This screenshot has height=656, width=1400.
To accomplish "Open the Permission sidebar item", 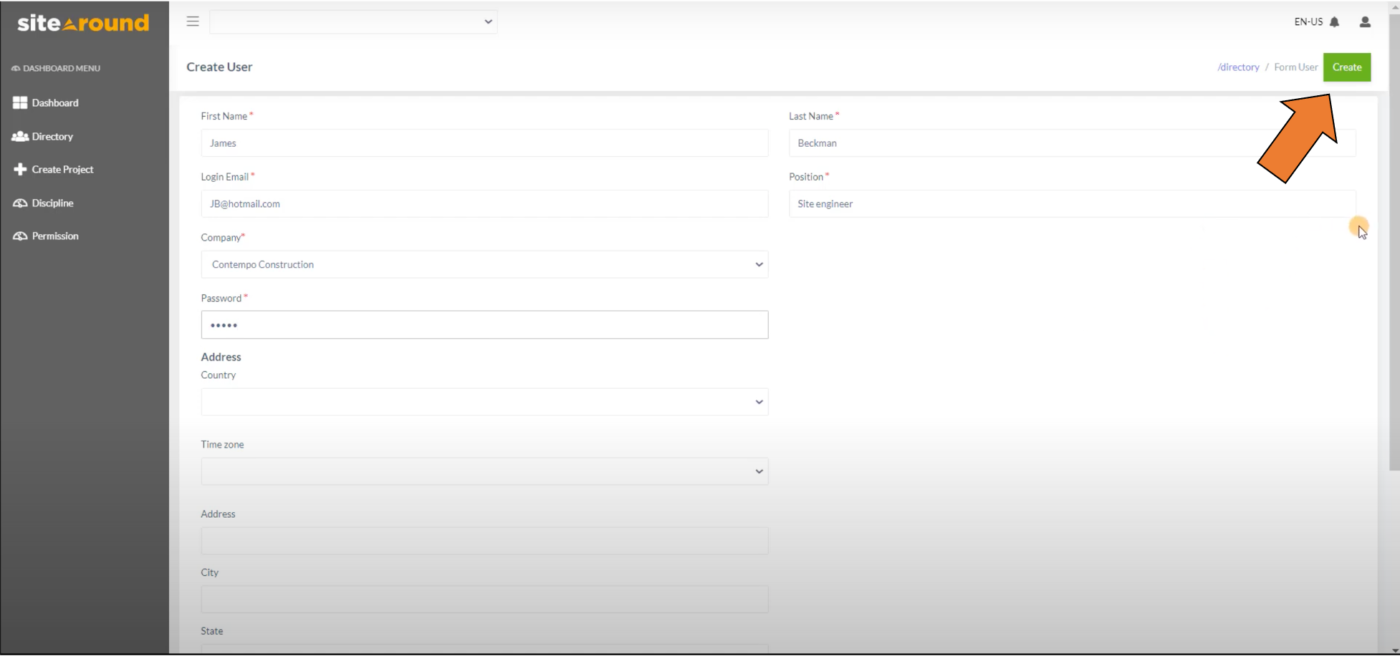I will point(20,235).
